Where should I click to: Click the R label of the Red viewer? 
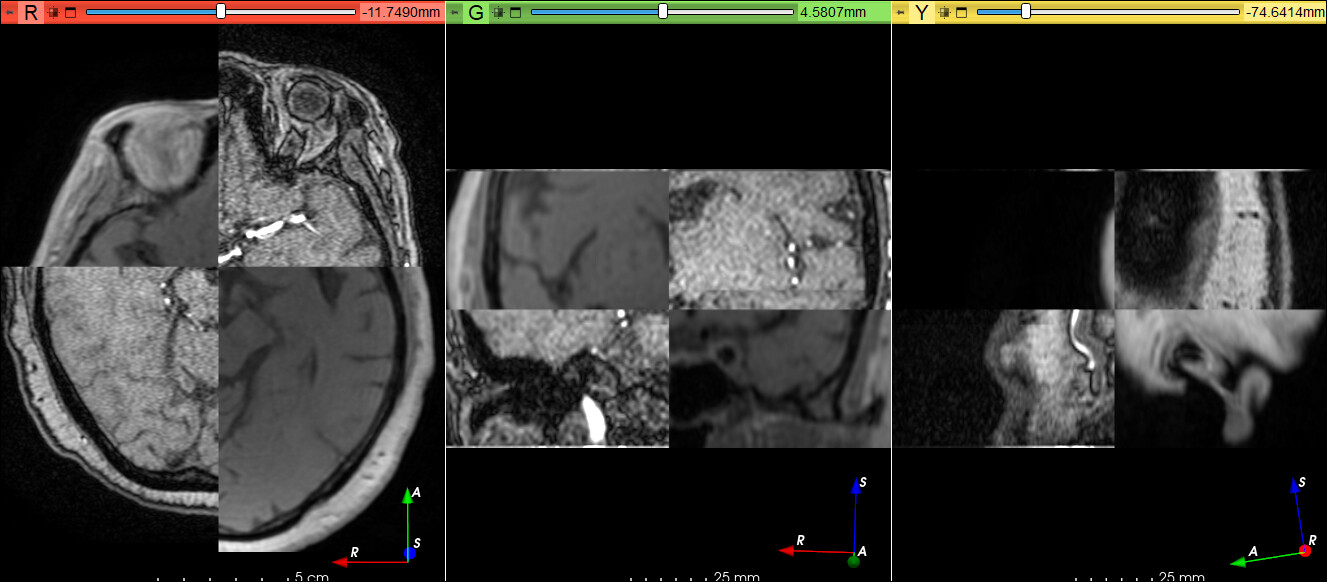point(31,12)
